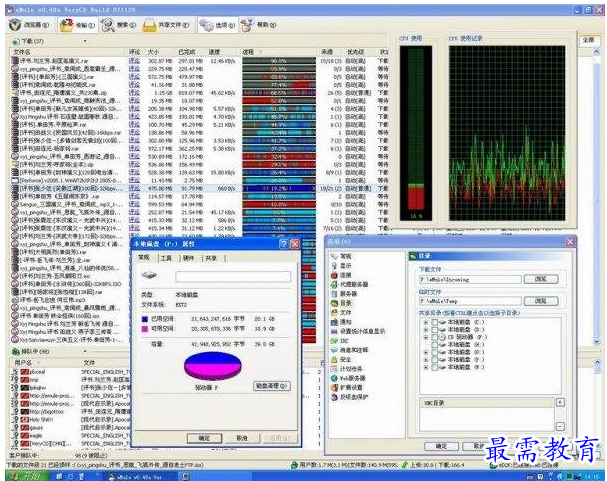Click help question-mark in properties title bar
This screenshot has width=607, height=481.
284,244
